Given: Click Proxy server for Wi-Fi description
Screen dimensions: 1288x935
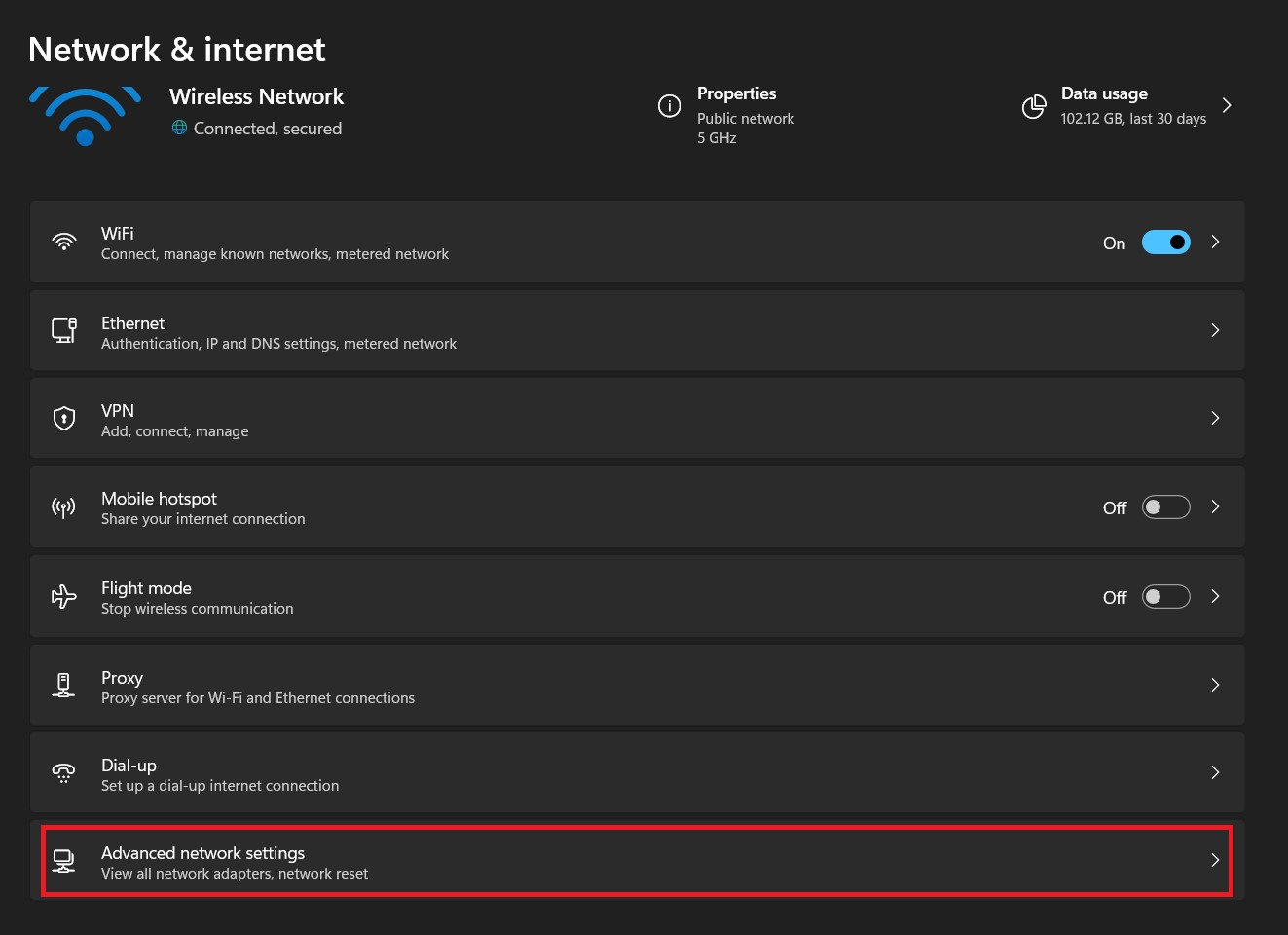Looking at the screenshot, I should click(258, 698).
